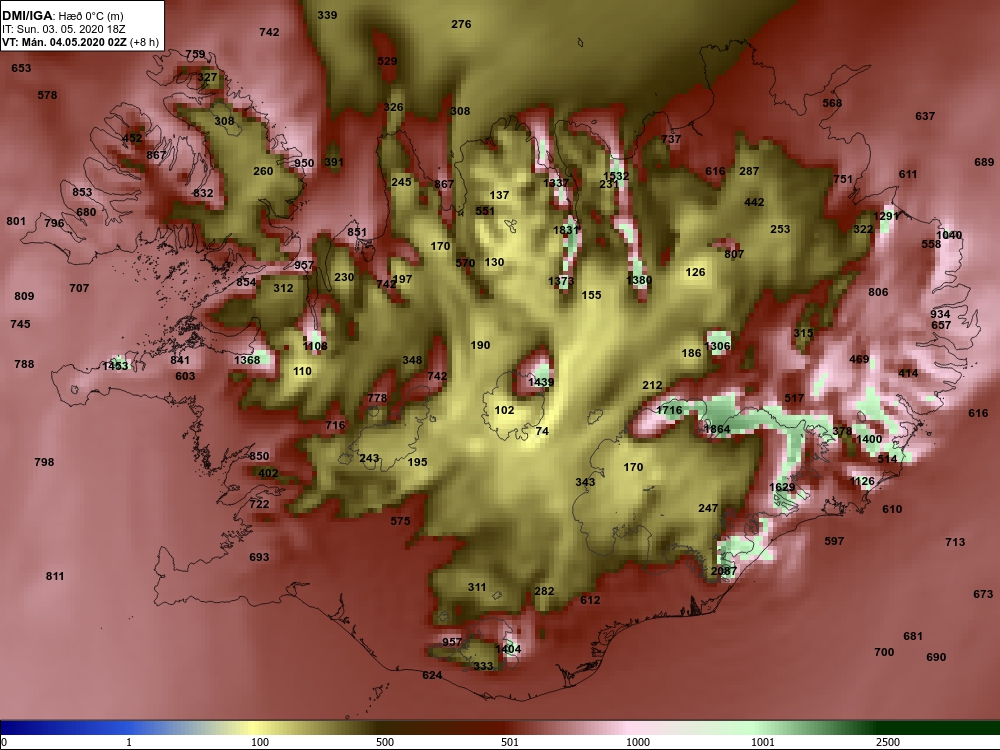The image size is (1000, 750).
Task: Click the map value "529"
Action: (x=387, y=61)
